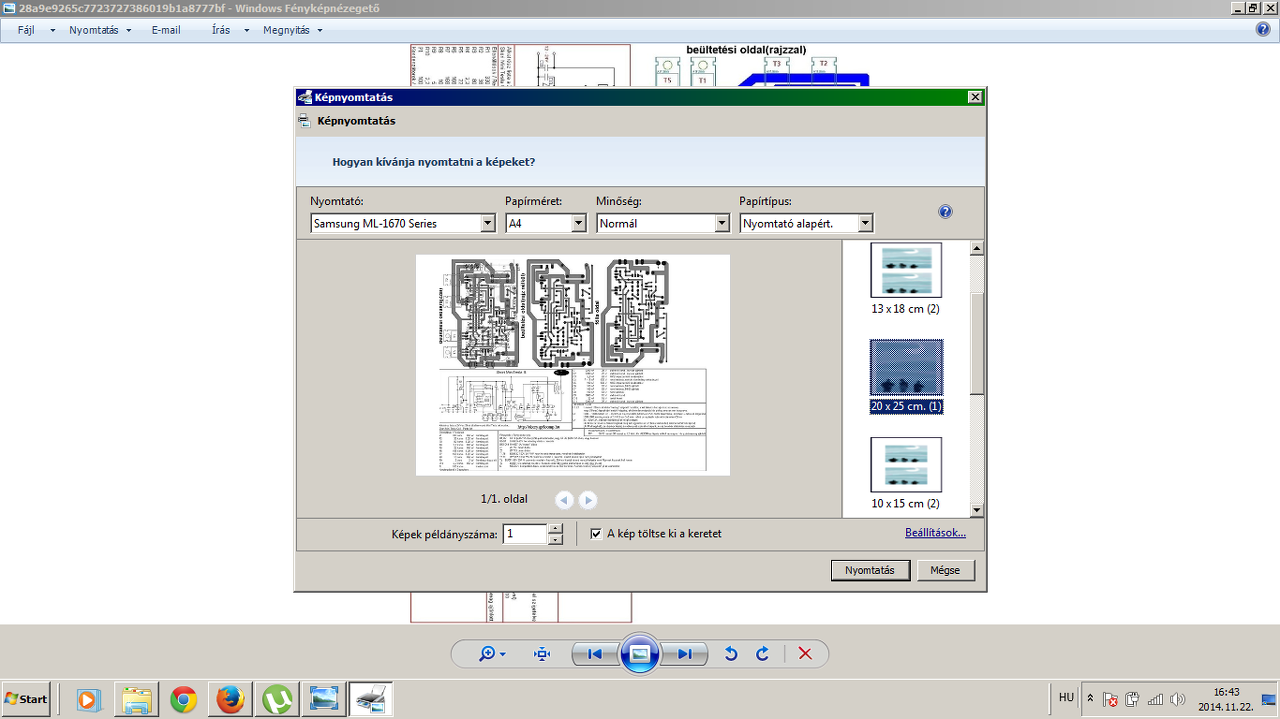The height and width of the screenshot is (719, 1280).
Task: Go to previous picture in viewer
Action: tap(595, 654)
